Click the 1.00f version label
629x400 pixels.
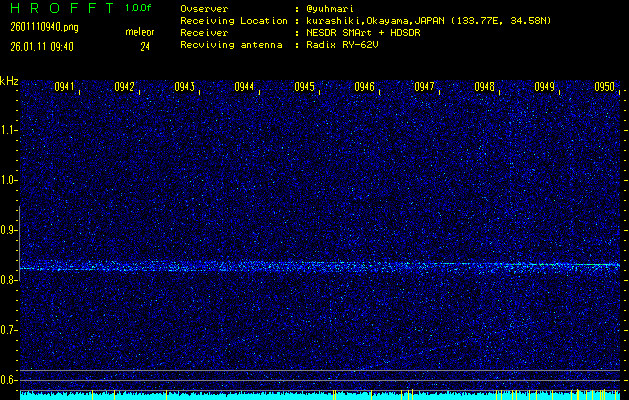click(139, 7)
